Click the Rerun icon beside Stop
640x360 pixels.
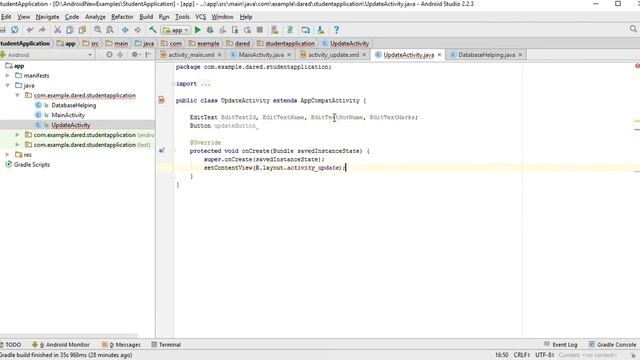247,30
